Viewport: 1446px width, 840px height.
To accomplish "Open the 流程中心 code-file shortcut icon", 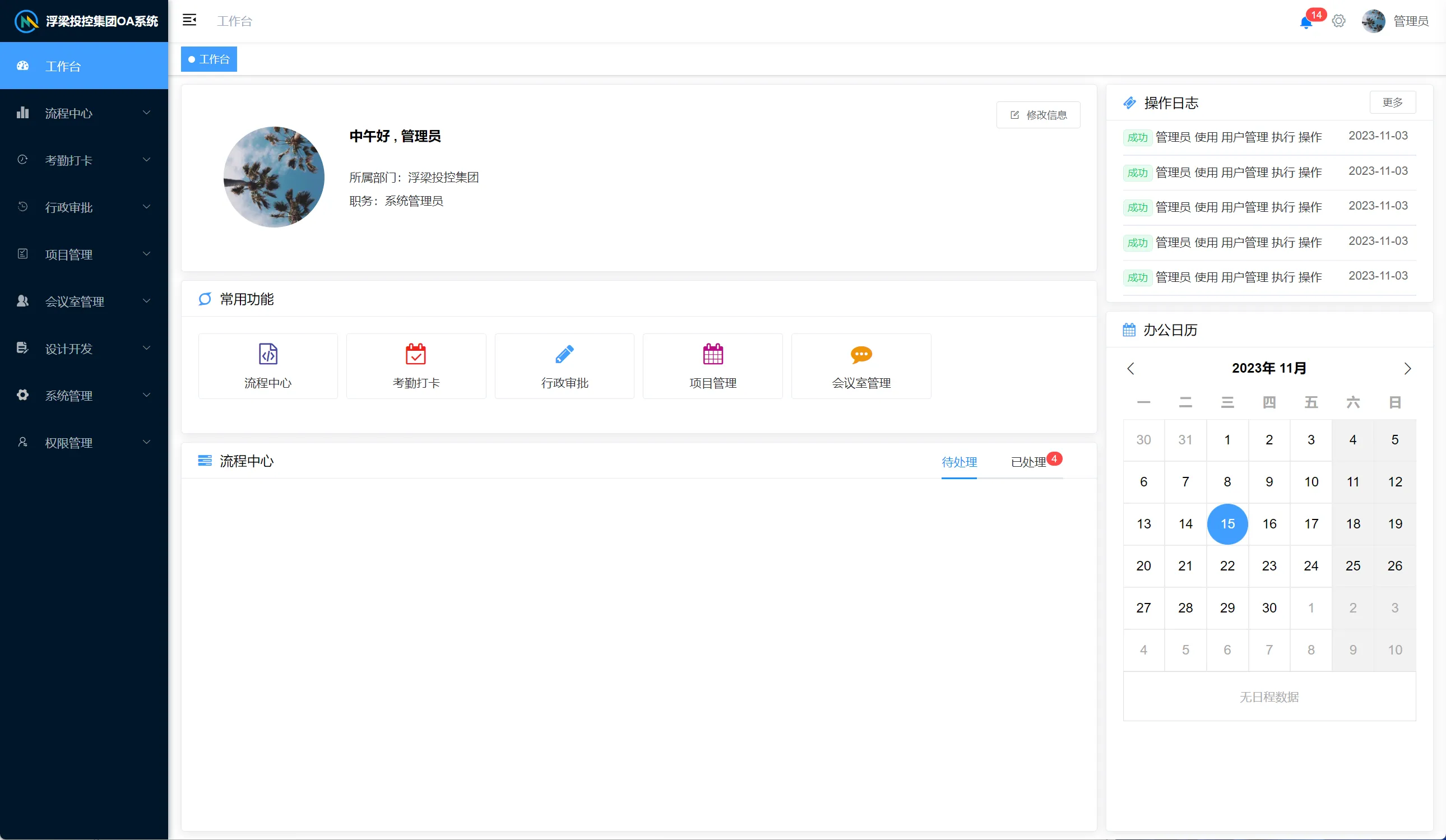I will tap(268, 354).
